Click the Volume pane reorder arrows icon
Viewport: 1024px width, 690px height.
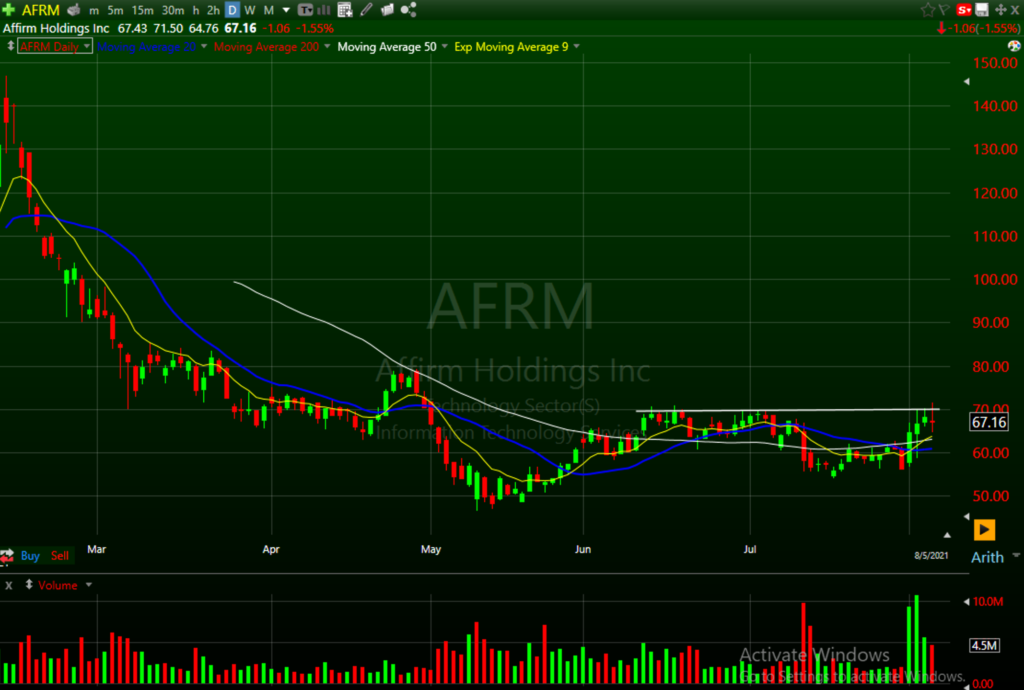click(29, 585)
